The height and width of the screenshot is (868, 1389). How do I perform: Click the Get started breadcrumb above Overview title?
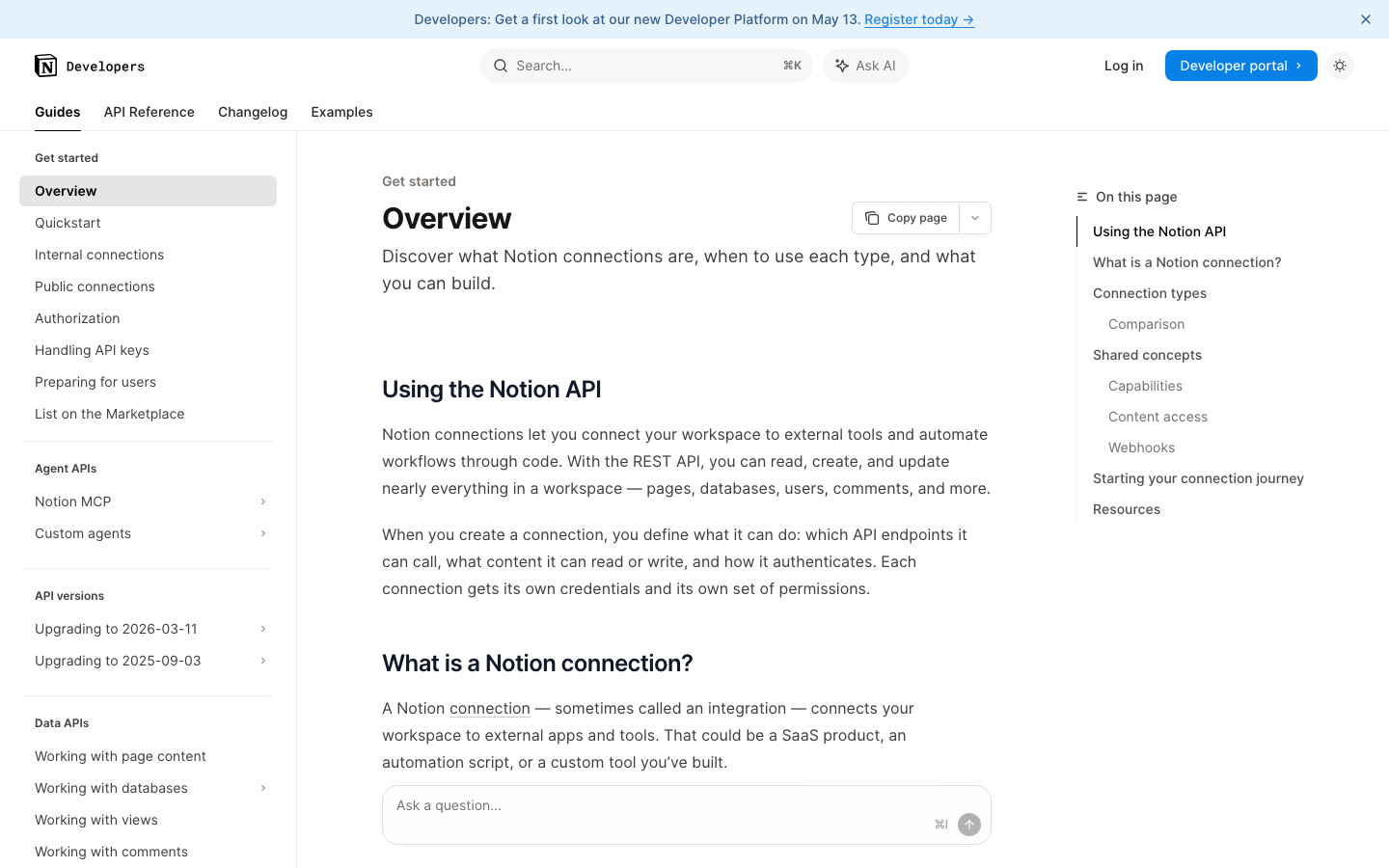point(419,181)
